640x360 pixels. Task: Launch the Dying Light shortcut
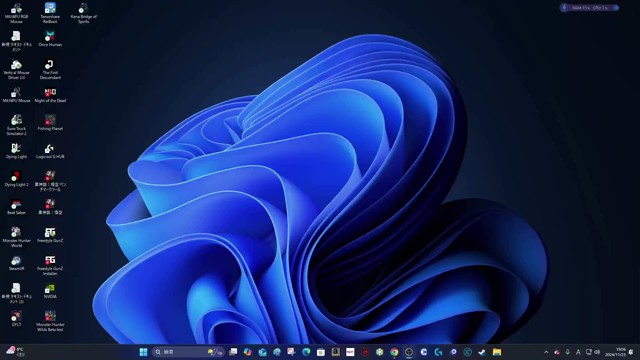point(16,151)
